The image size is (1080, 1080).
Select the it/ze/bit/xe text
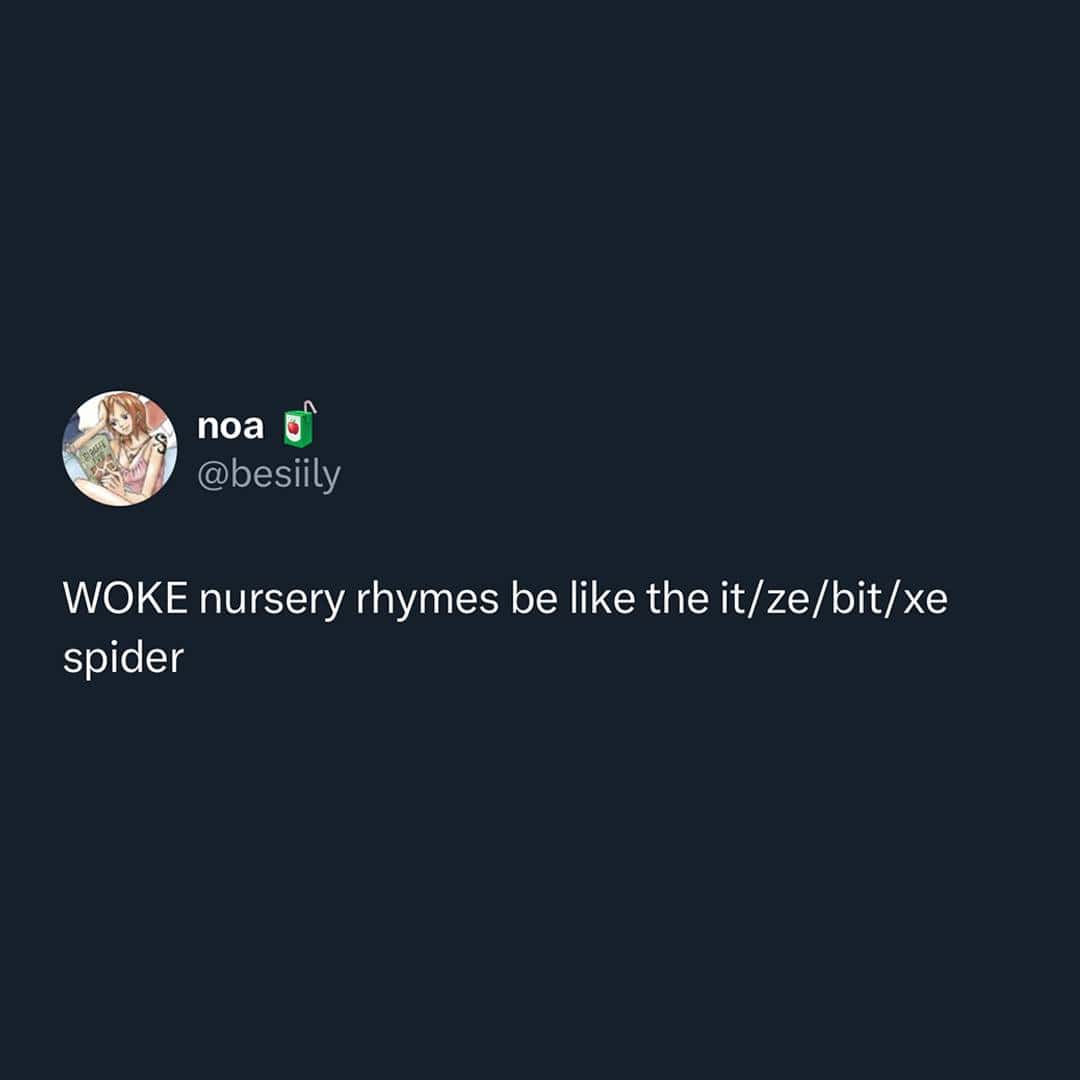(834, 598)
